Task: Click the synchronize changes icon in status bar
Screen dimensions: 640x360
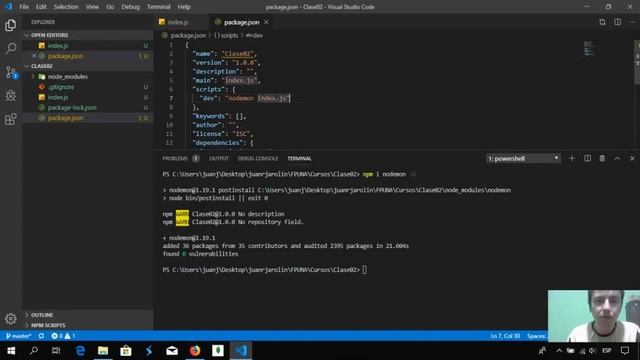Action: [41, 336]
